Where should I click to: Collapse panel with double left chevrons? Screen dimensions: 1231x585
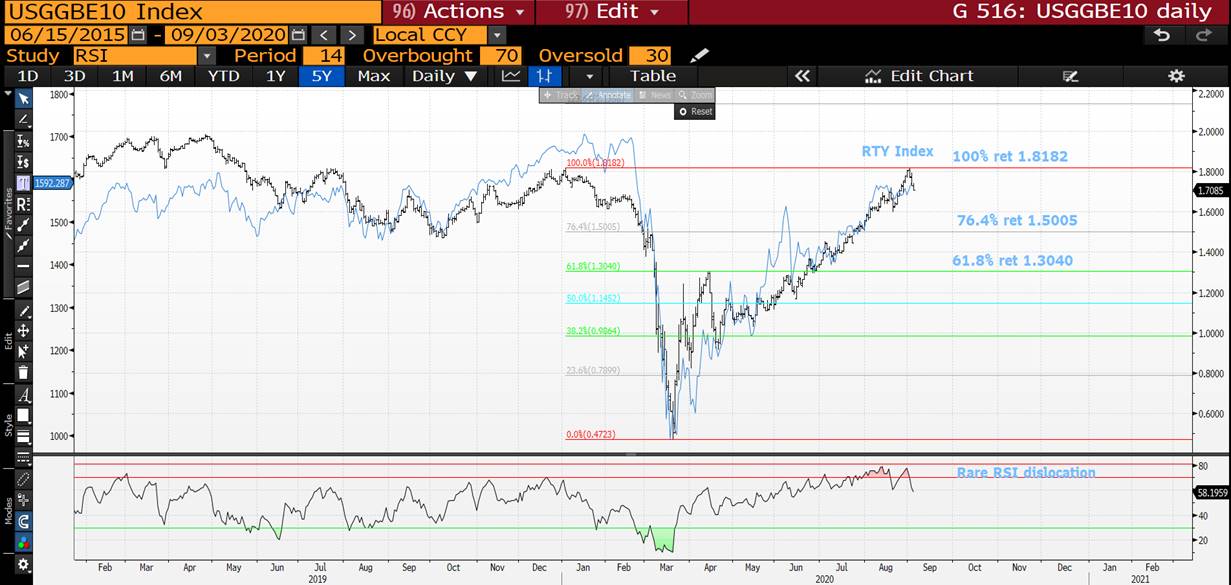801,76
